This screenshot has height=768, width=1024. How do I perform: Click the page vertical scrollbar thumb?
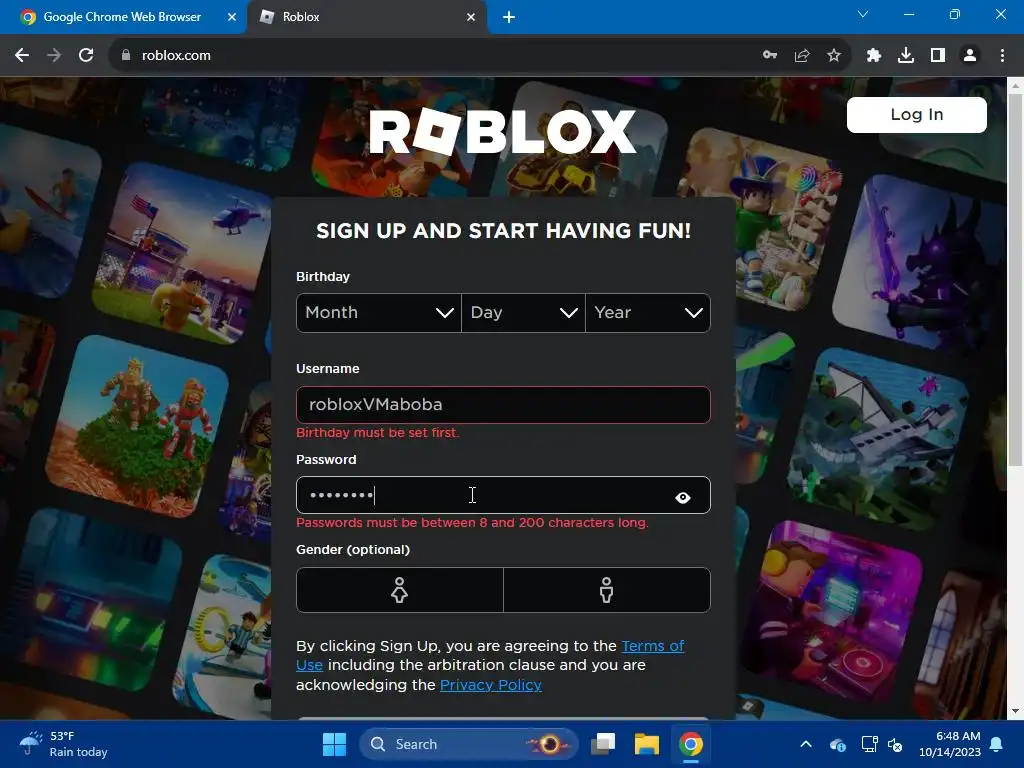point(1015,280)
